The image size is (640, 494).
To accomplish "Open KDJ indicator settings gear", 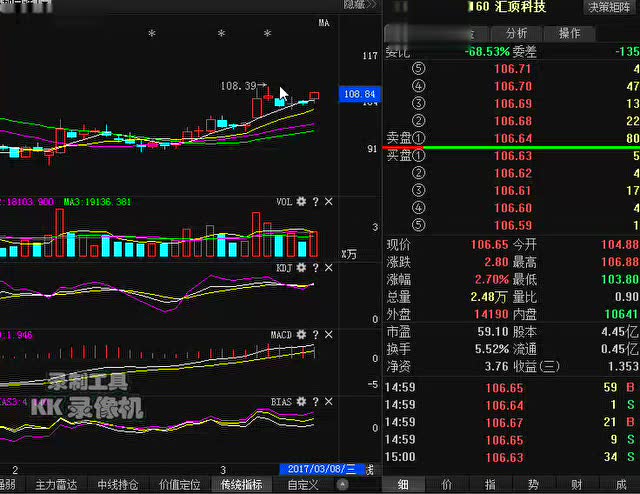I will pyautogui.click(x=301, y=267).
